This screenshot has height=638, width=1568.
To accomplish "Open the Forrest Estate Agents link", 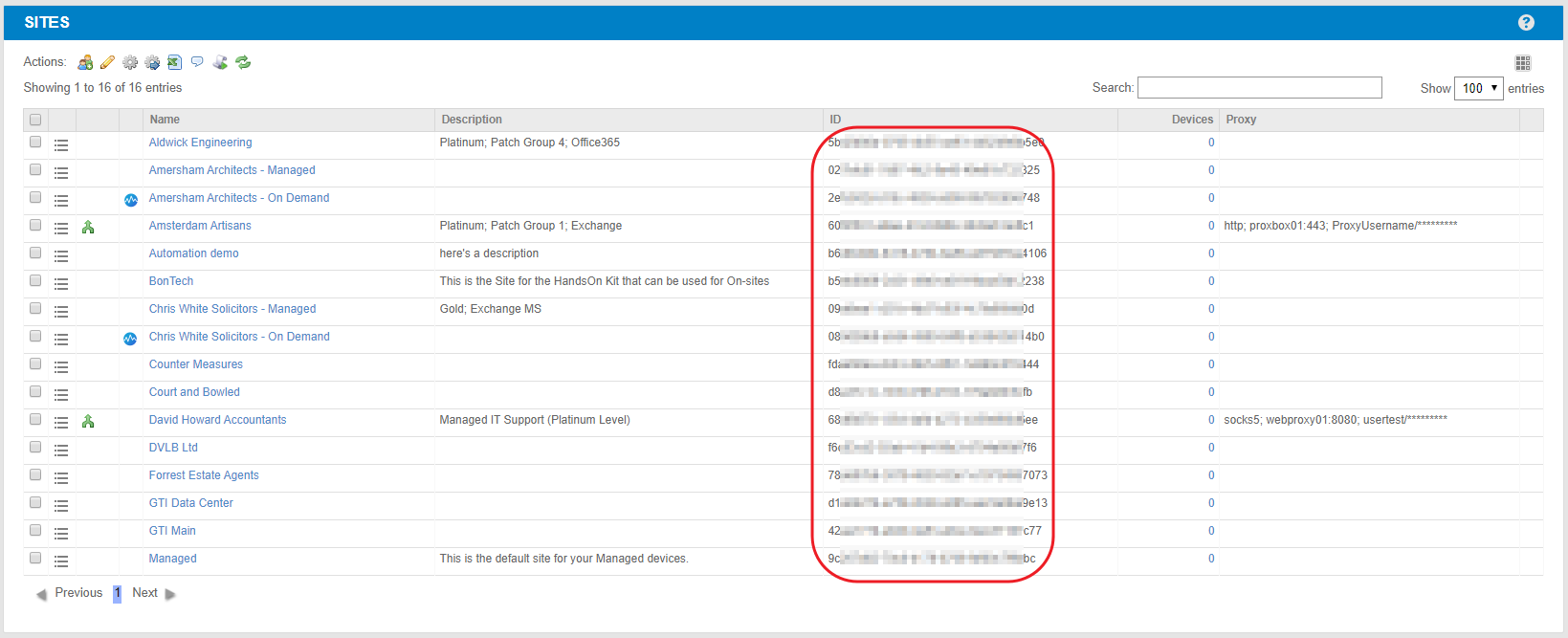I will click(204, 475).
